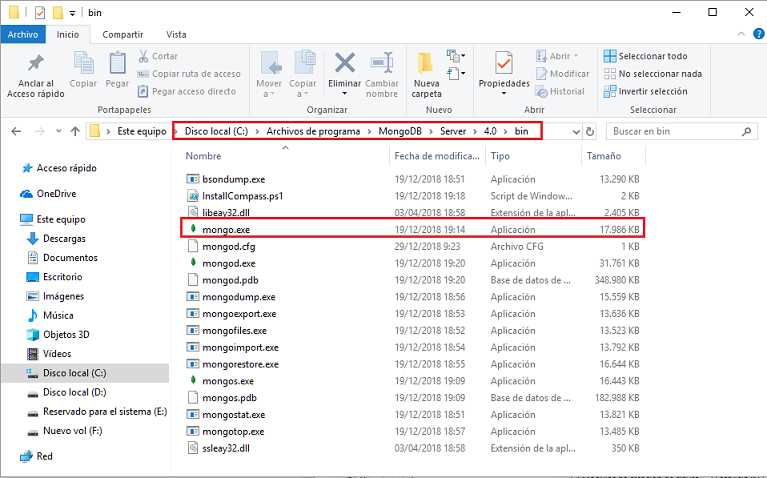Select Música in navigation pane
Screen dimensions: 767x478
pos(58,316)
